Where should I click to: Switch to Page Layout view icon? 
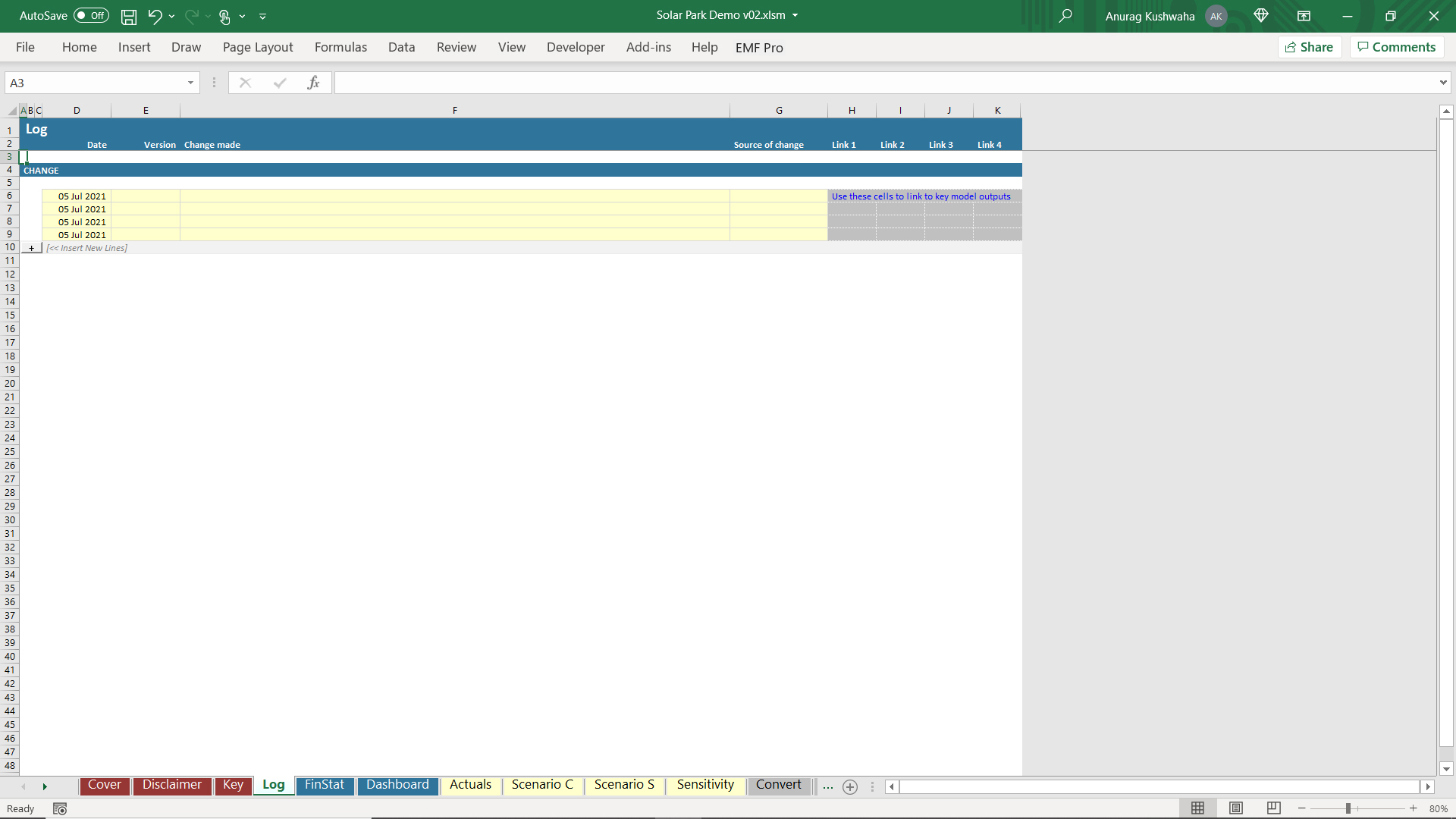pos(1236,808)
